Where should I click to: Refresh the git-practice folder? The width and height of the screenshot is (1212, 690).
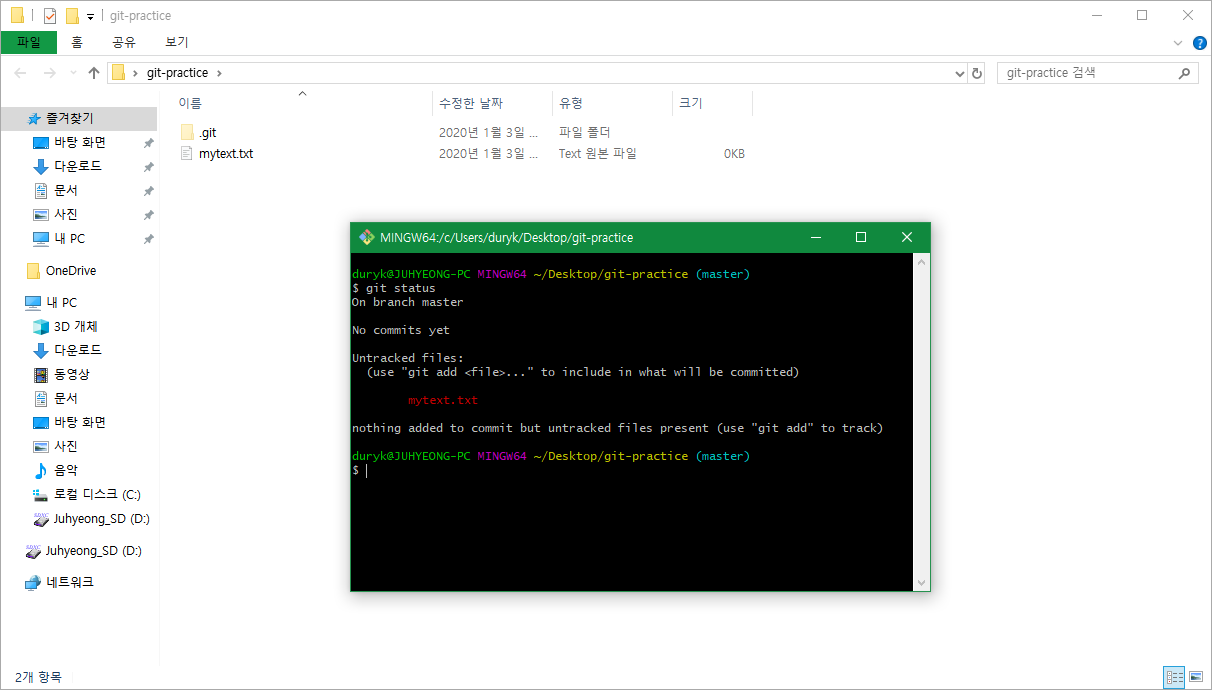(977, 73)
